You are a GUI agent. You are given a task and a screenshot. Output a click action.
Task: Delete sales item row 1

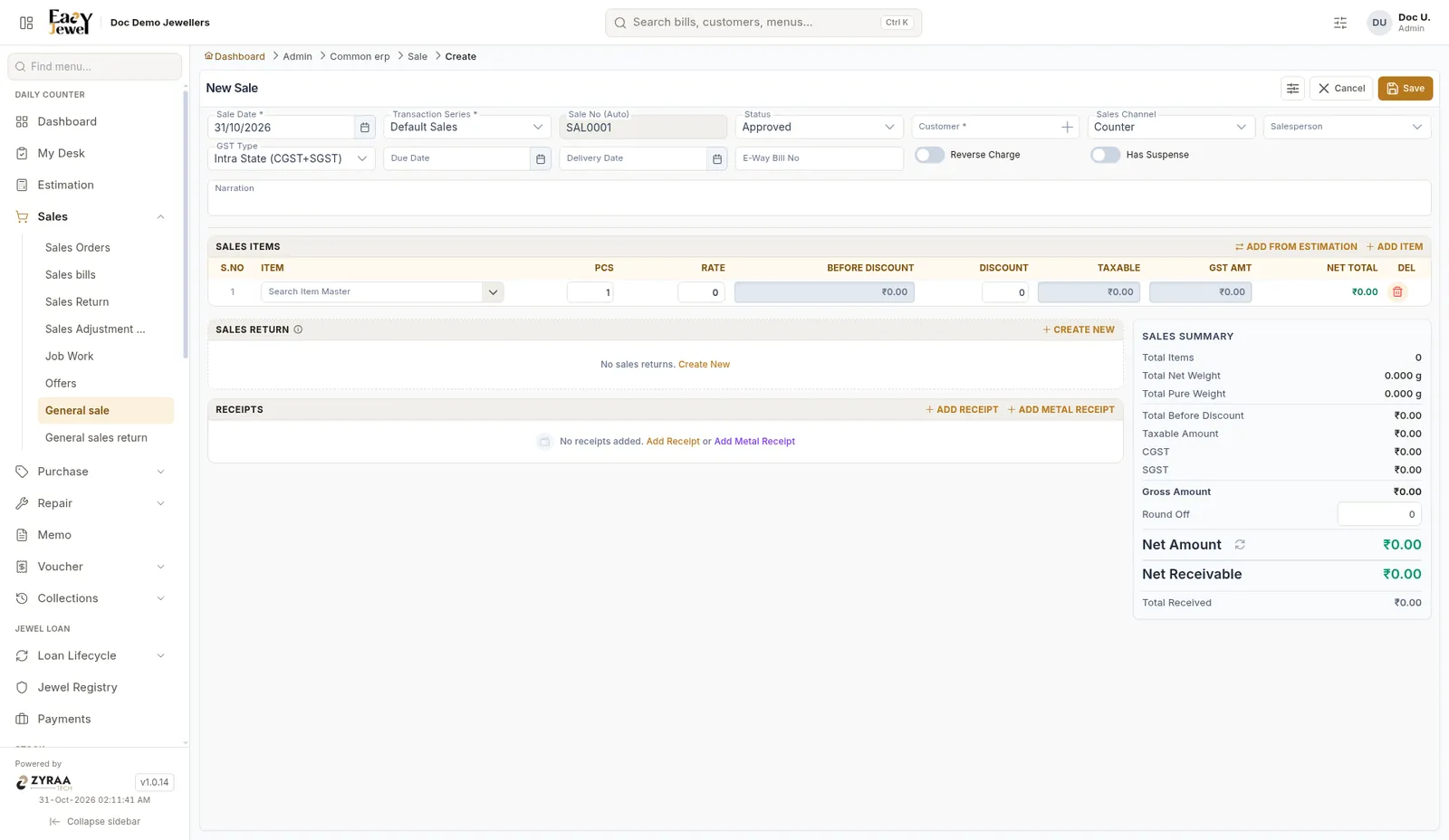tap(1397, 291)
